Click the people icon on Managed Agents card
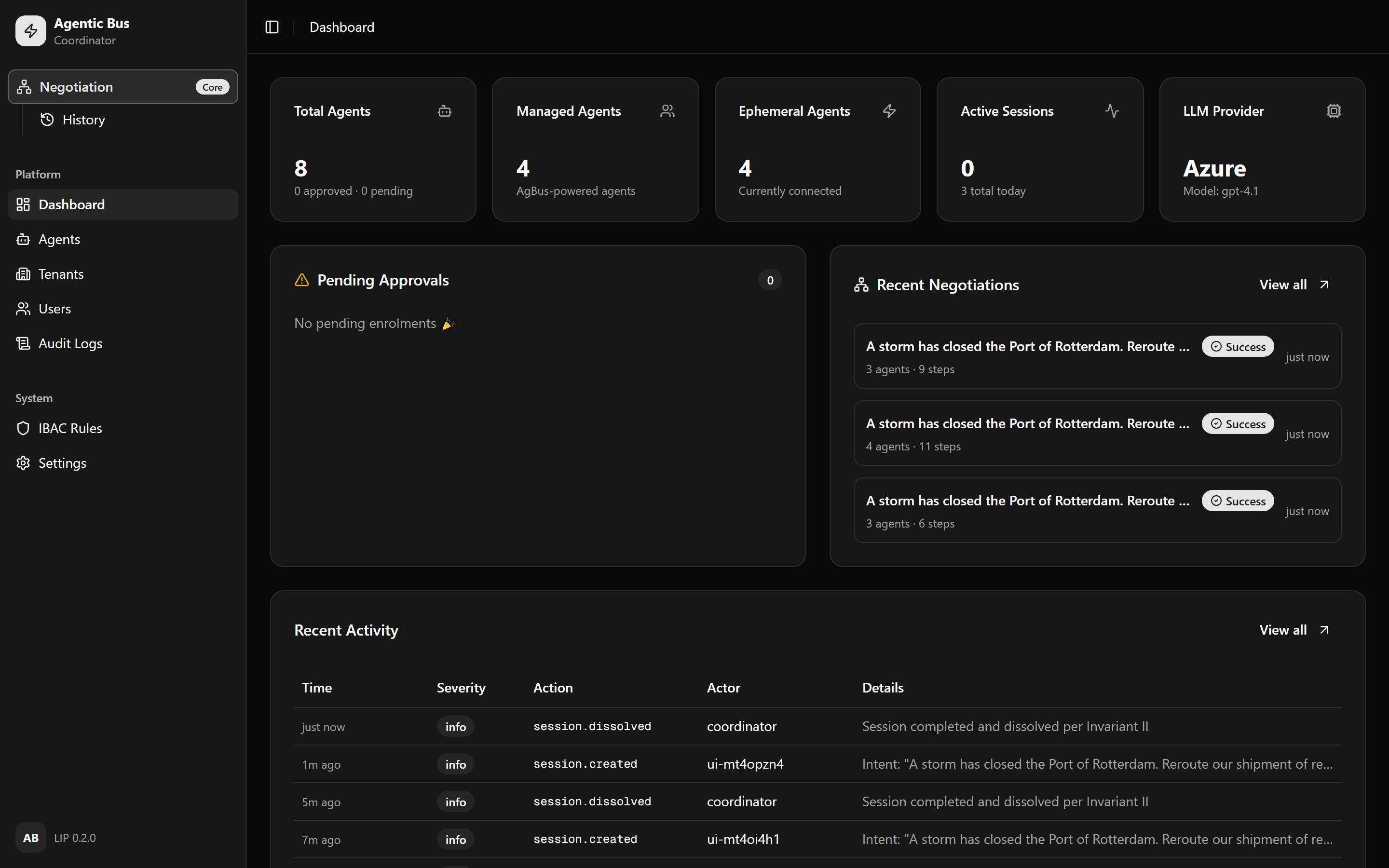The width and height of the screenshot is (1389, 868). 667,111
